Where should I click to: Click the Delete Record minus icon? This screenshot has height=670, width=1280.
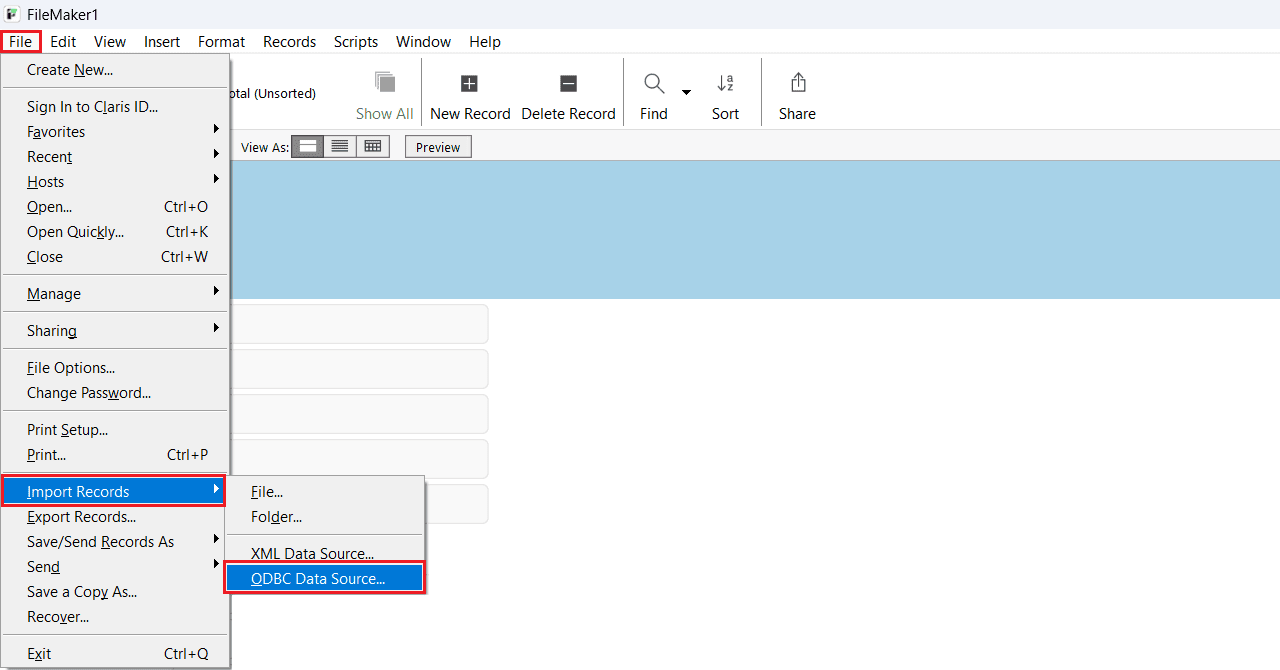568,84
